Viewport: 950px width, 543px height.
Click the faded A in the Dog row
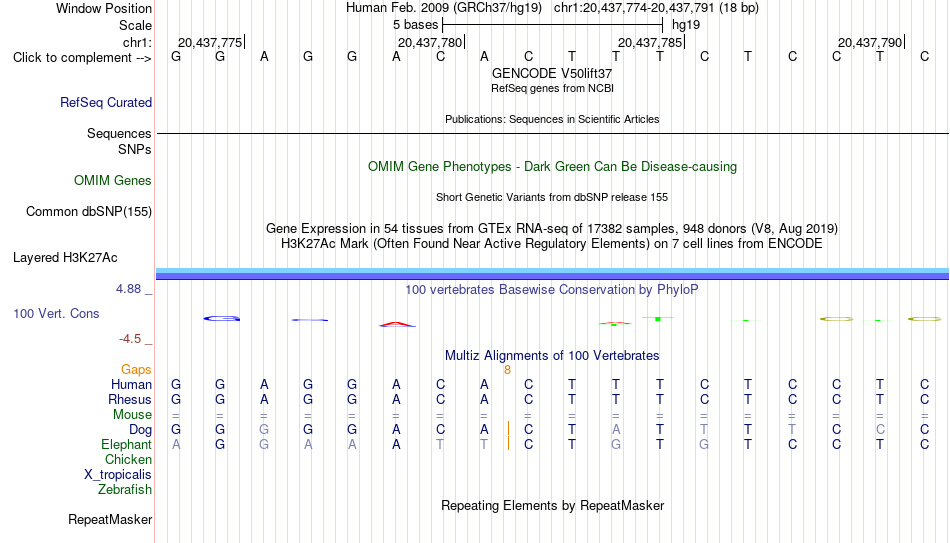(616, 430)
